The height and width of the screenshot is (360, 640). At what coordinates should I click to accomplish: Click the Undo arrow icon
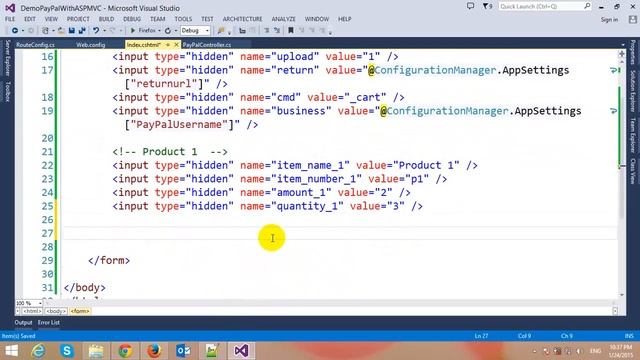tap(96, 31)
